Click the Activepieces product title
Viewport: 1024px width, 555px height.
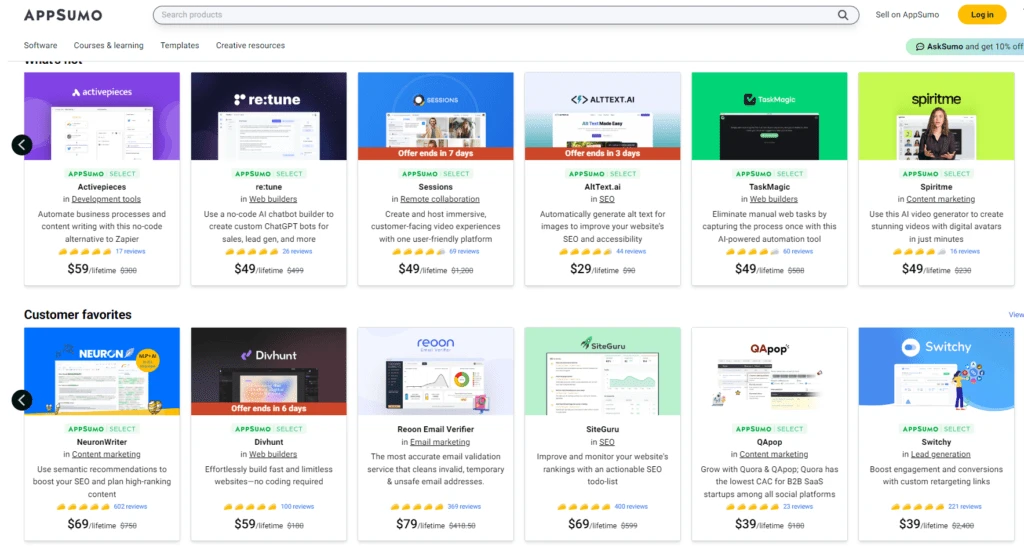pyautogui.click(x=102, y=187)
